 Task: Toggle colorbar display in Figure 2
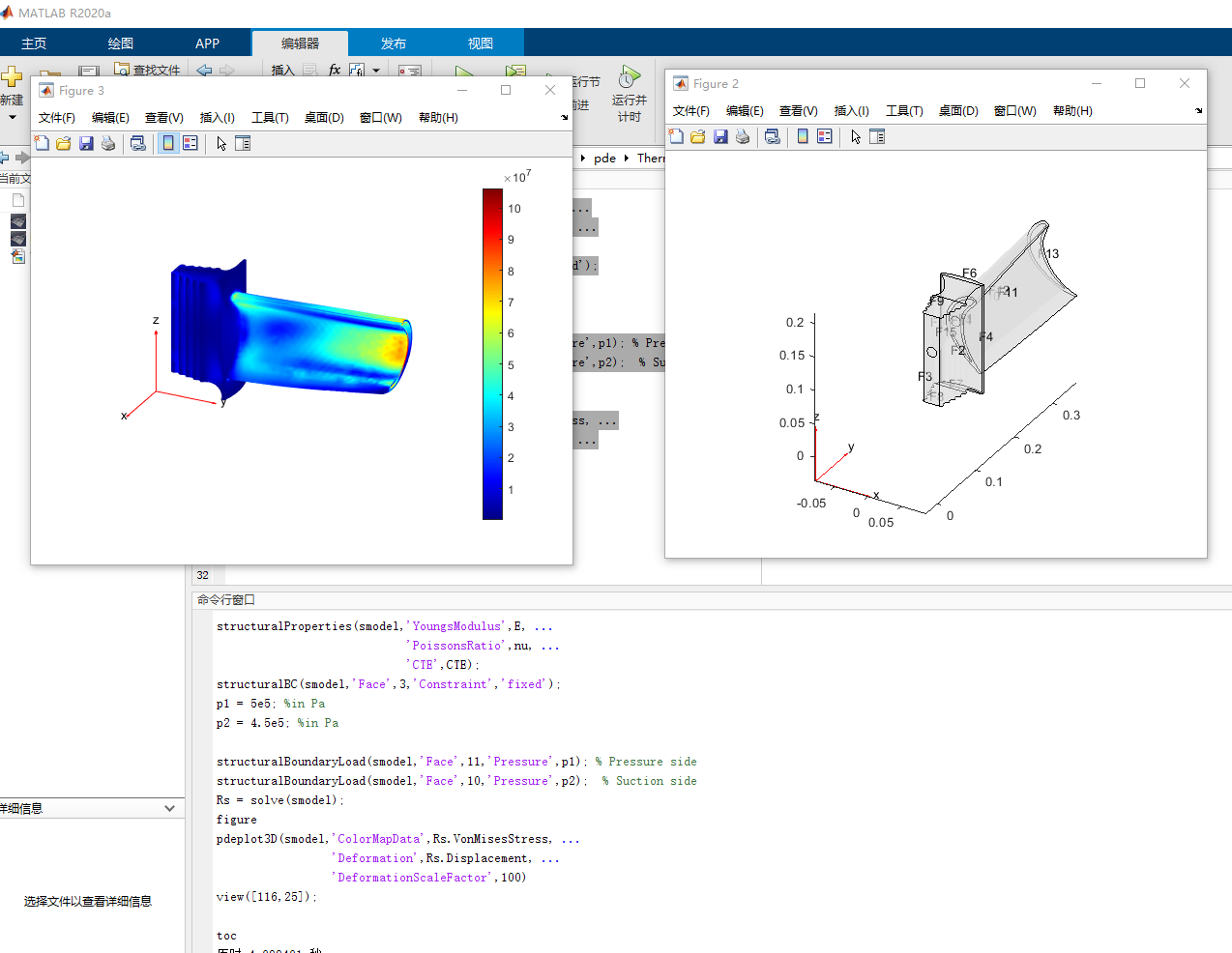pyautogui.click(x=803, y=136)
